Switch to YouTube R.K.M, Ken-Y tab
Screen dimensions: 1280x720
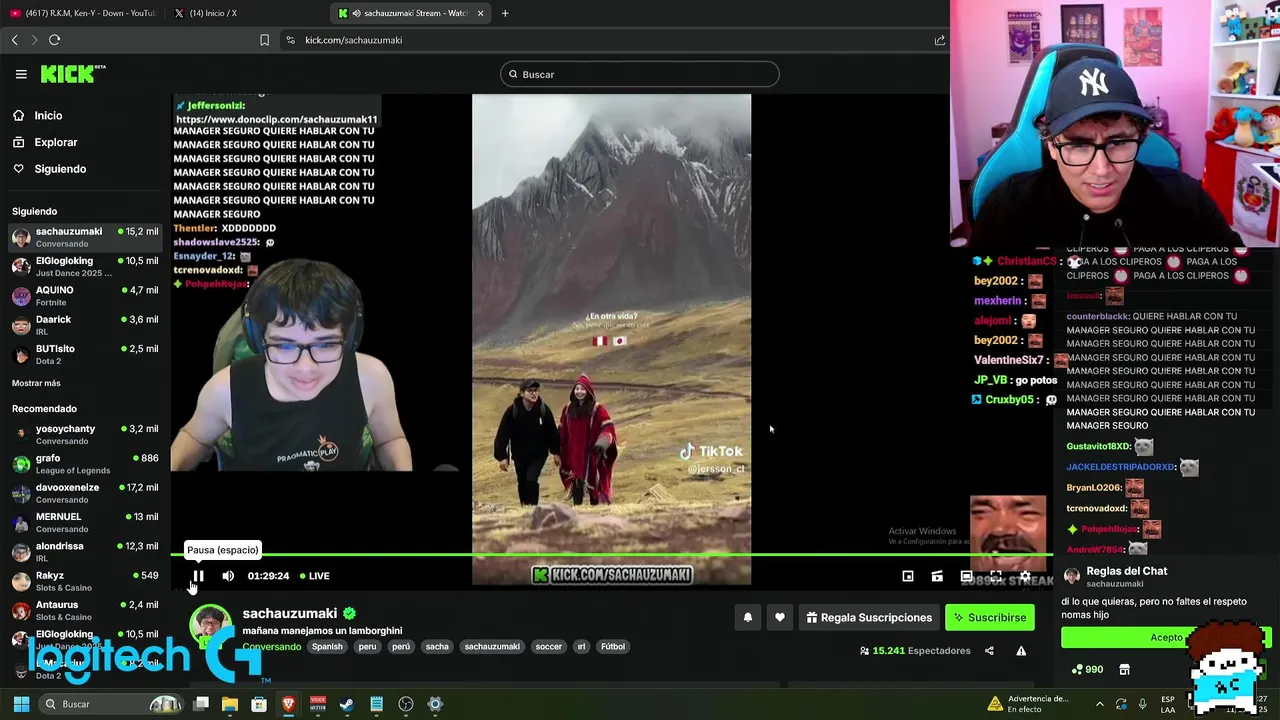click(83, 13)
